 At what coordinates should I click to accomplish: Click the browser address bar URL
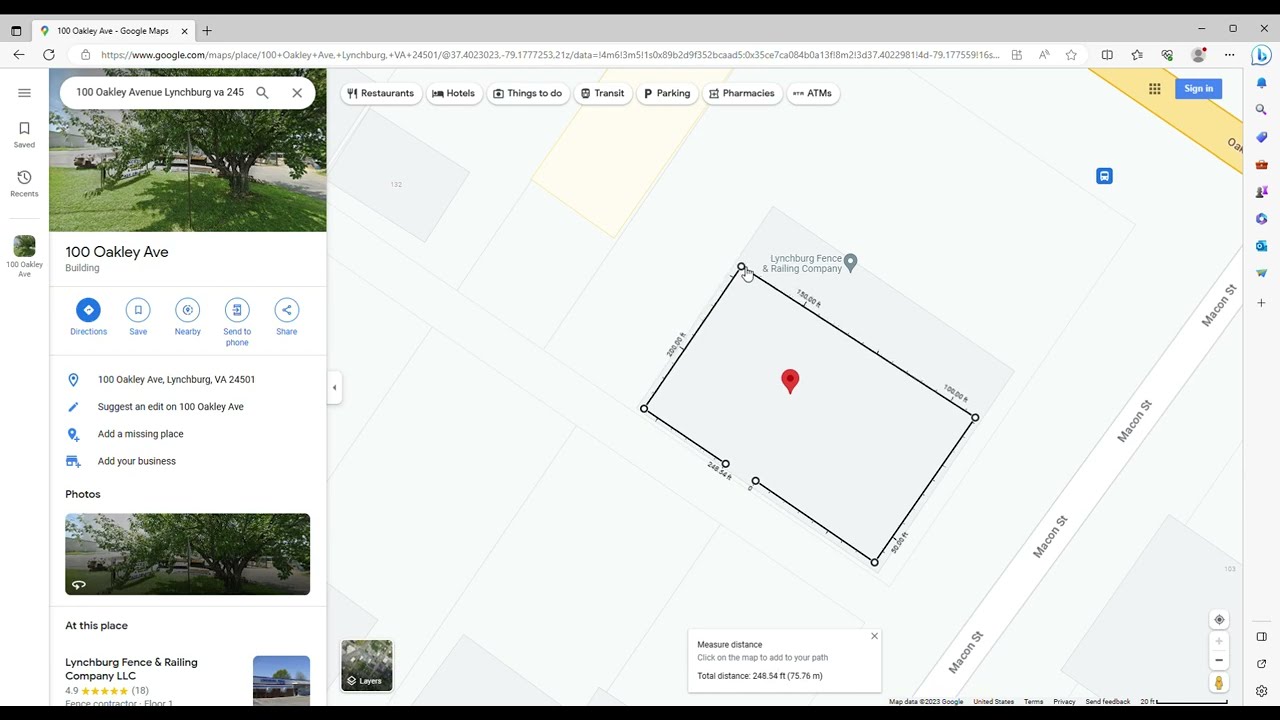pos(550,55)
